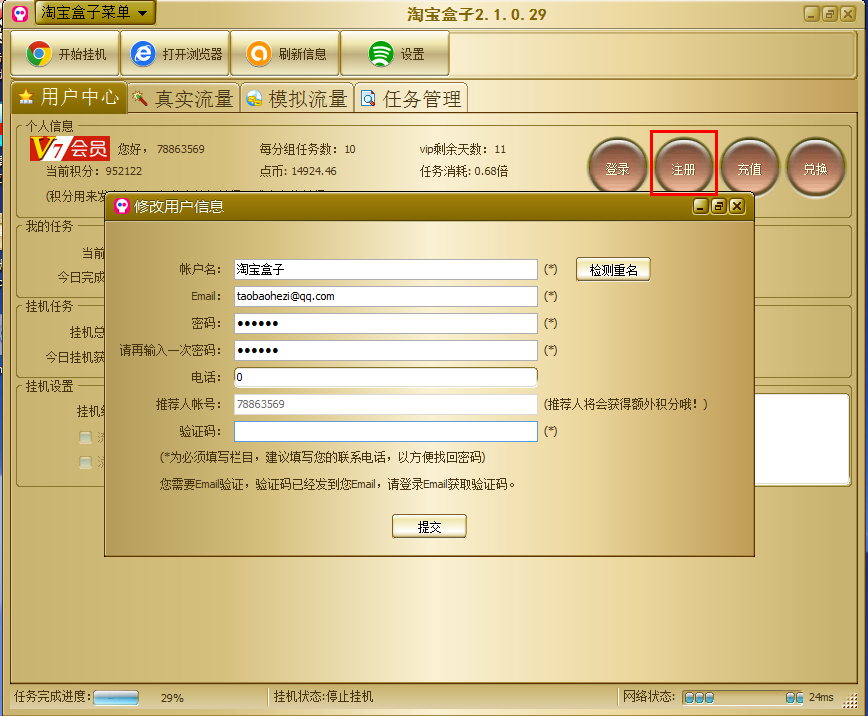Image resolution: width=868 pixels, height=716 pixels.
Task: Click the 任务完成进度 progress bar
Action: 116,697
